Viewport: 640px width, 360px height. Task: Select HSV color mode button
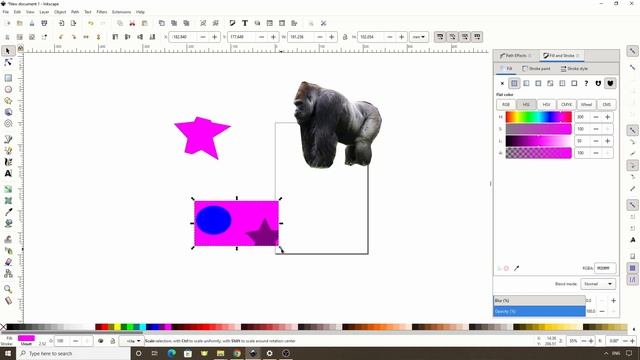pyautogui.click(x=546, y=104)
